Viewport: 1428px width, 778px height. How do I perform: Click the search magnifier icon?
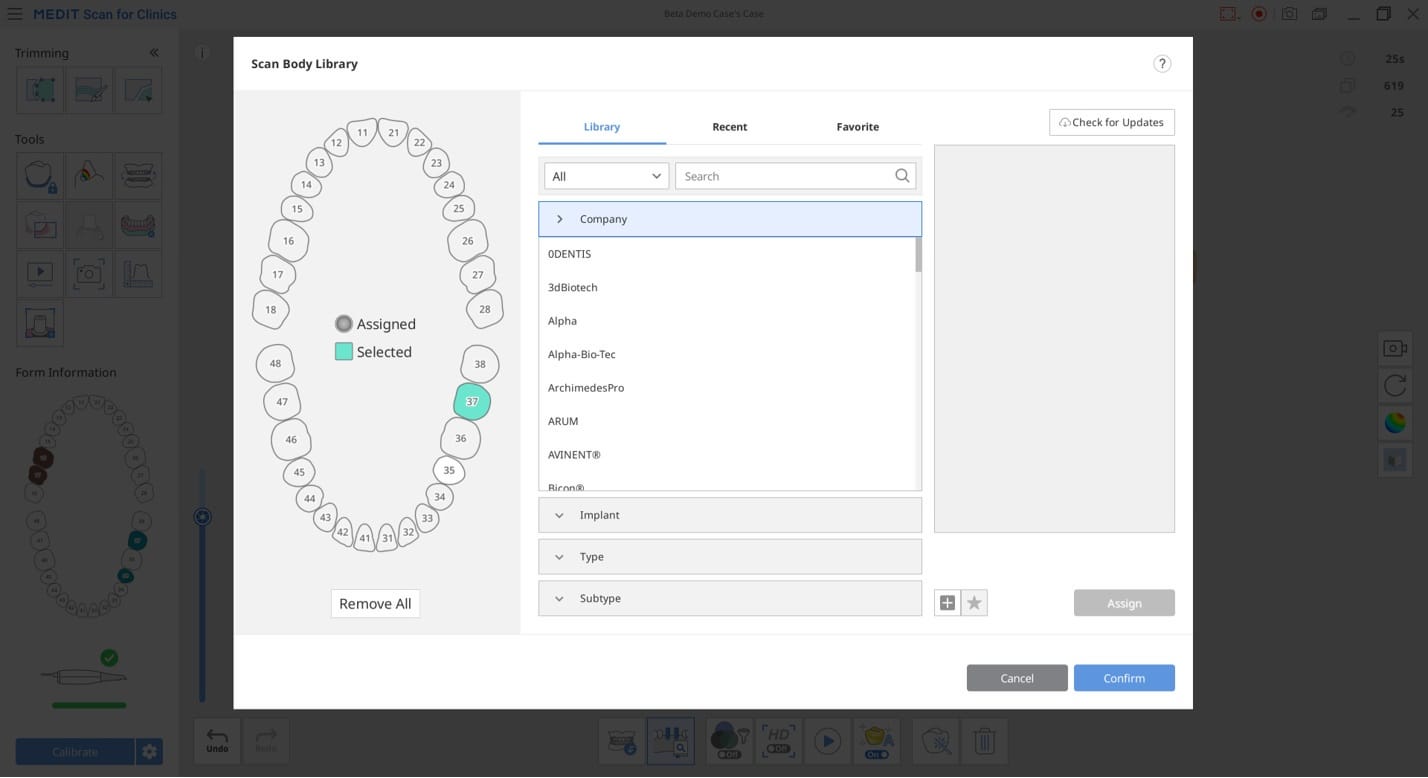902,176
